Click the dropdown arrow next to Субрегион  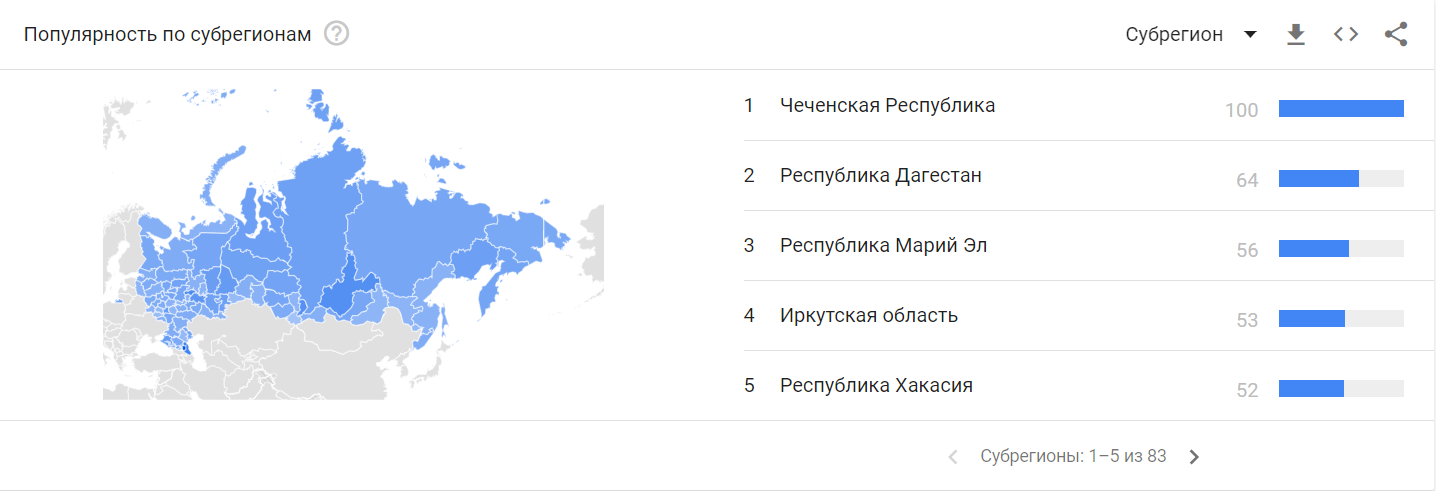(1250, 34)
